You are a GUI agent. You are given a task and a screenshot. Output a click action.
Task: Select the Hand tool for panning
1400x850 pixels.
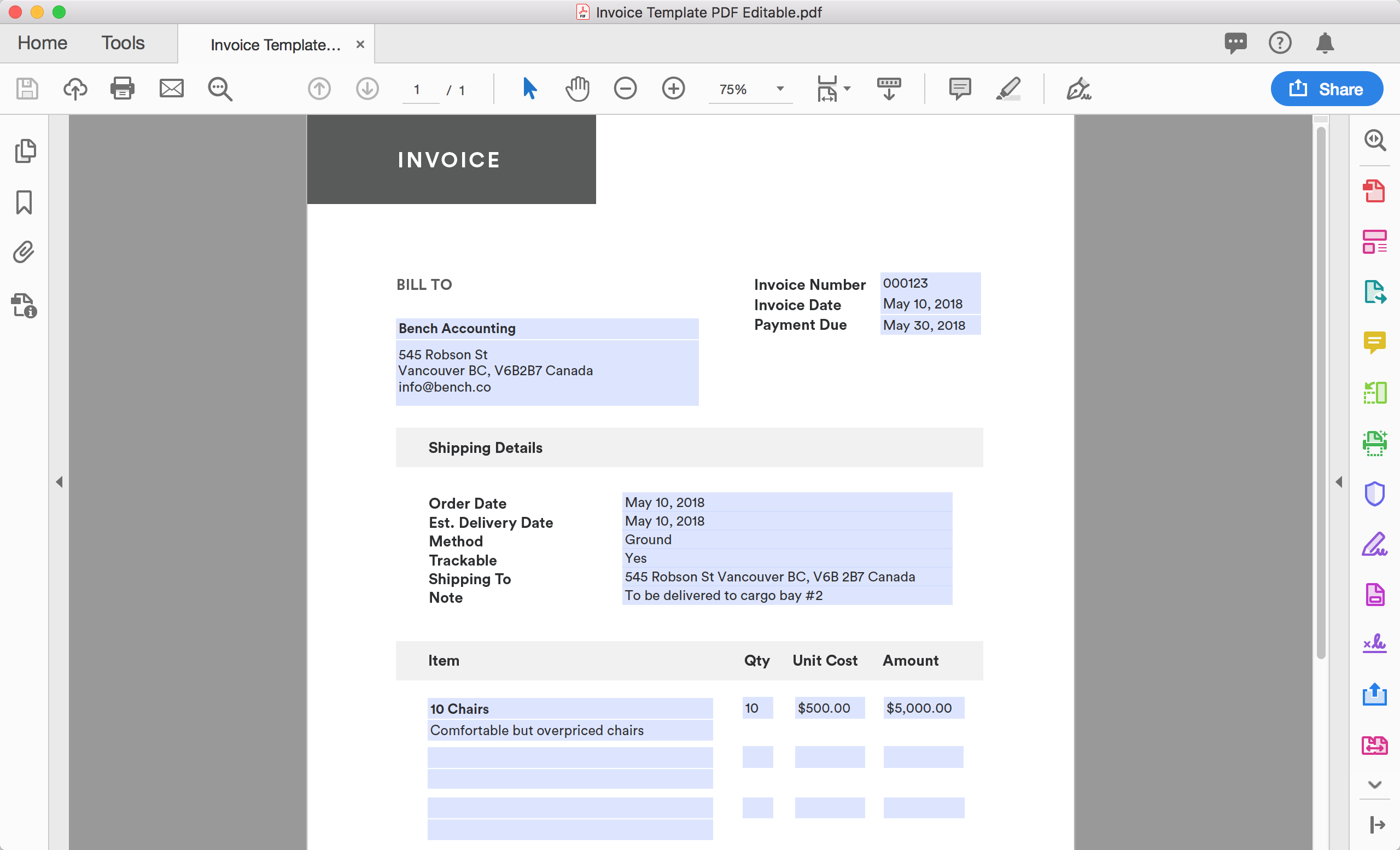[x=577, y=89]
